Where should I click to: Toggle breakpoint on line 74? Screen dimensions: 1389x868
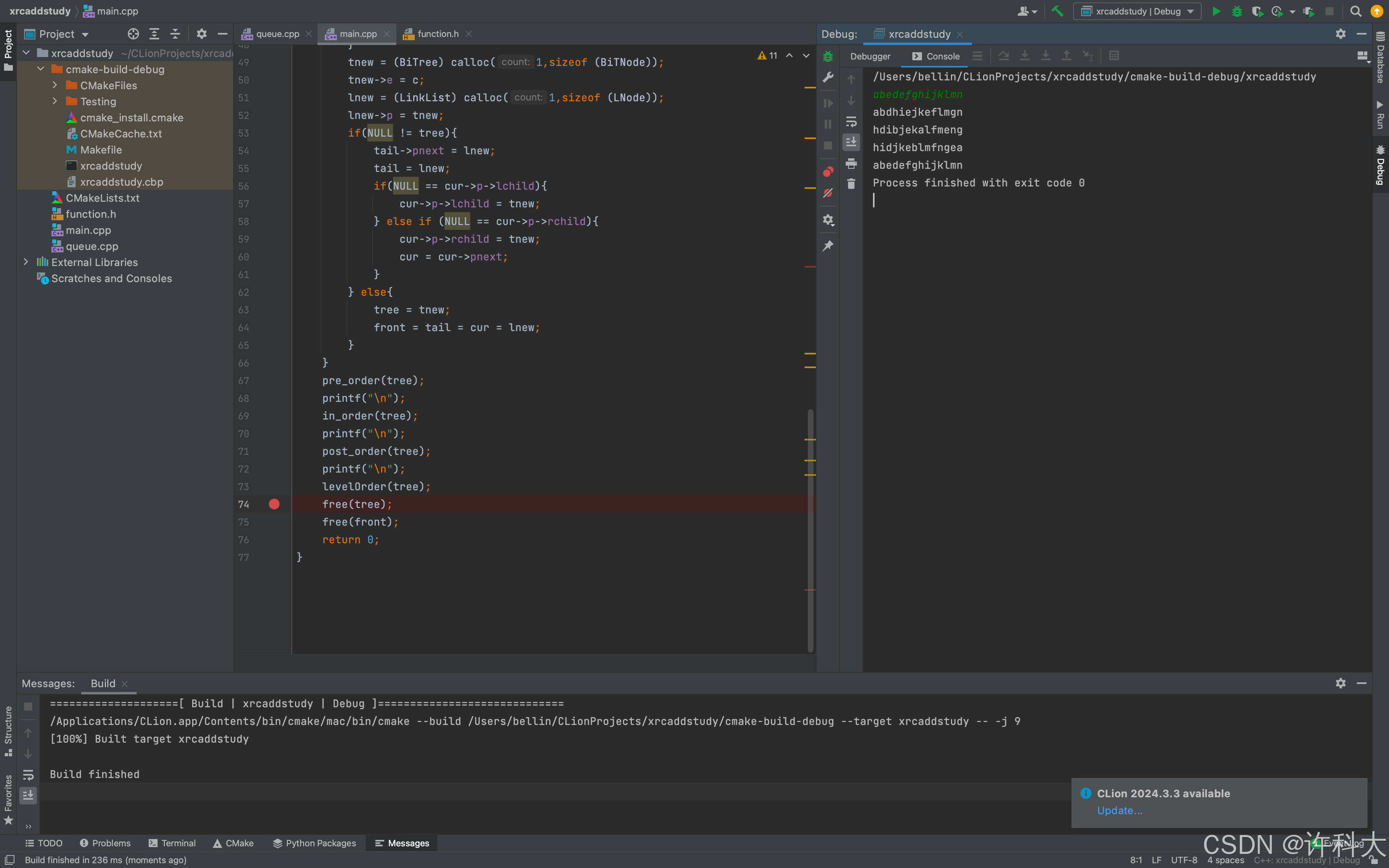pyautogui.click(x=274, y=504)
